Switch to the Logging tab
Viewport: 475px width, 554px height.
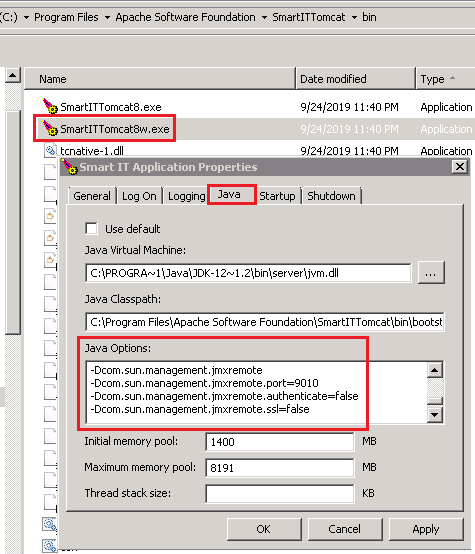pyautogui.click(x=186, y=196)
